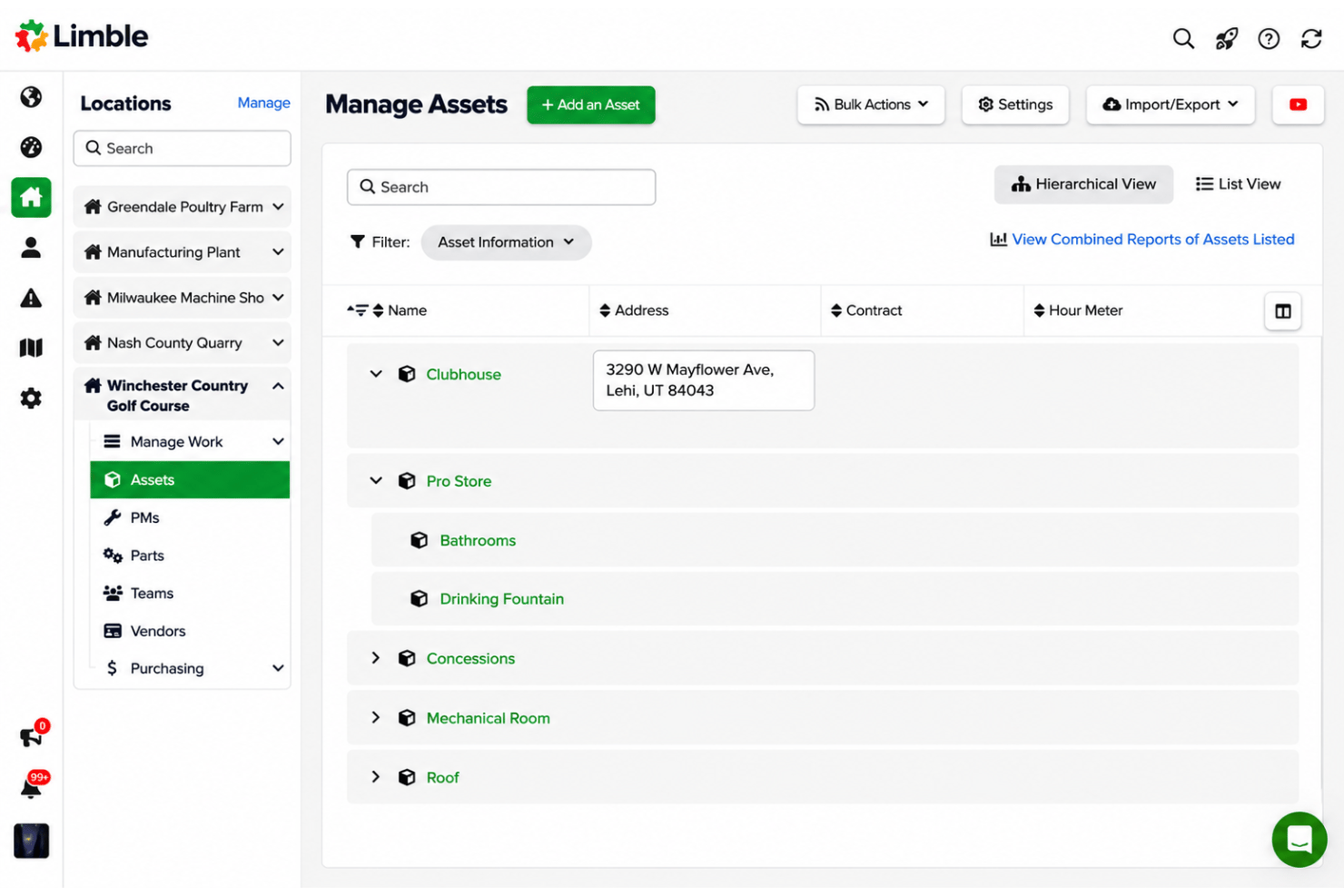
Task: Click the Add an Asset button
Action: tap(591, 104)
